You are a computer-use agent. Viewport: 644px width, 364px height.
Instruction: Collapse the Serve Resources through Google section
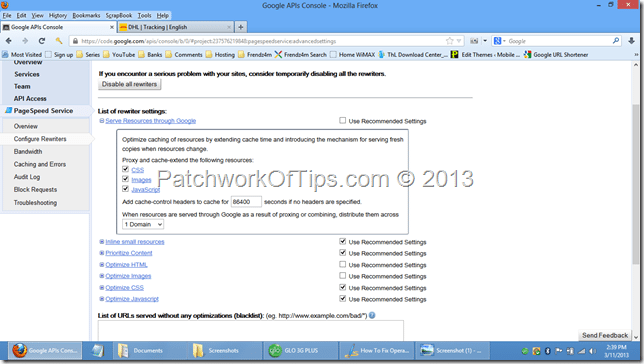point(102,121)
